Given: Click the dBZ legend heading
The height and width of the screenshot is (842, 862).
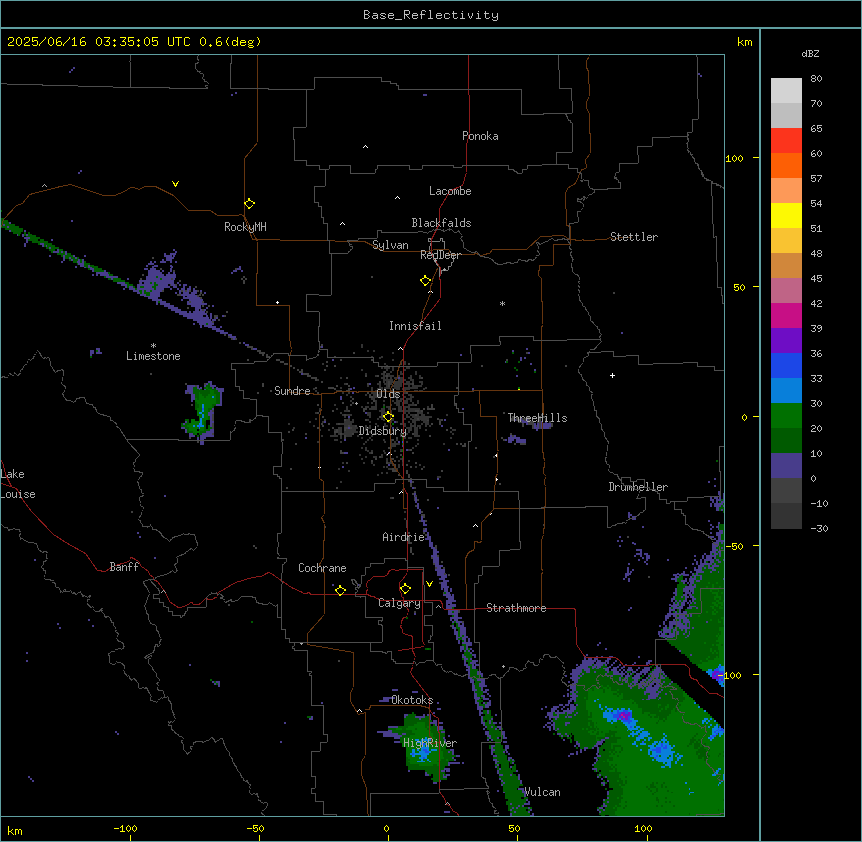Looking at the screenshot, I should [x=810, y=53].
